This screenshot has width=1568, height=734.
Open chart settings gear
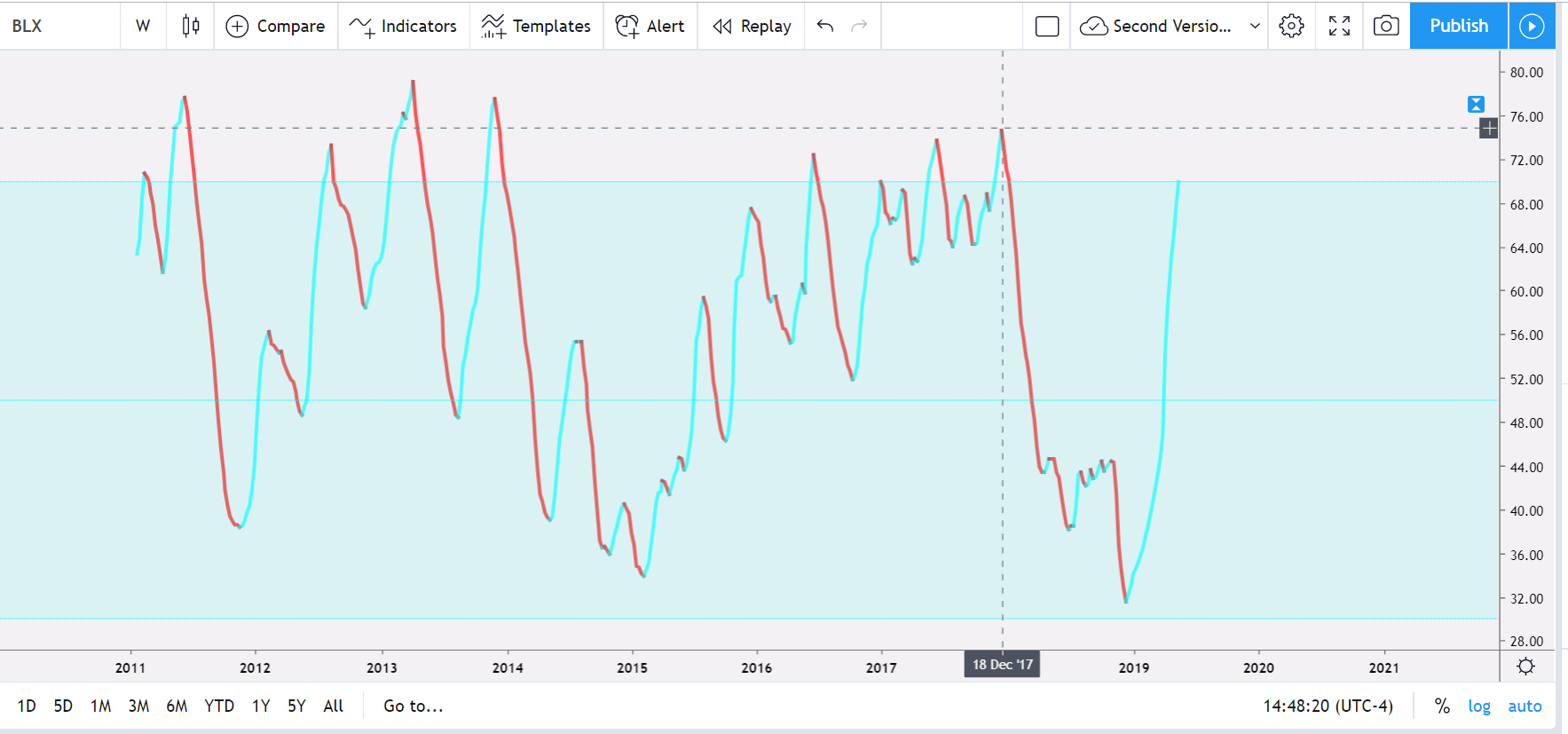tap(1292, 26)
